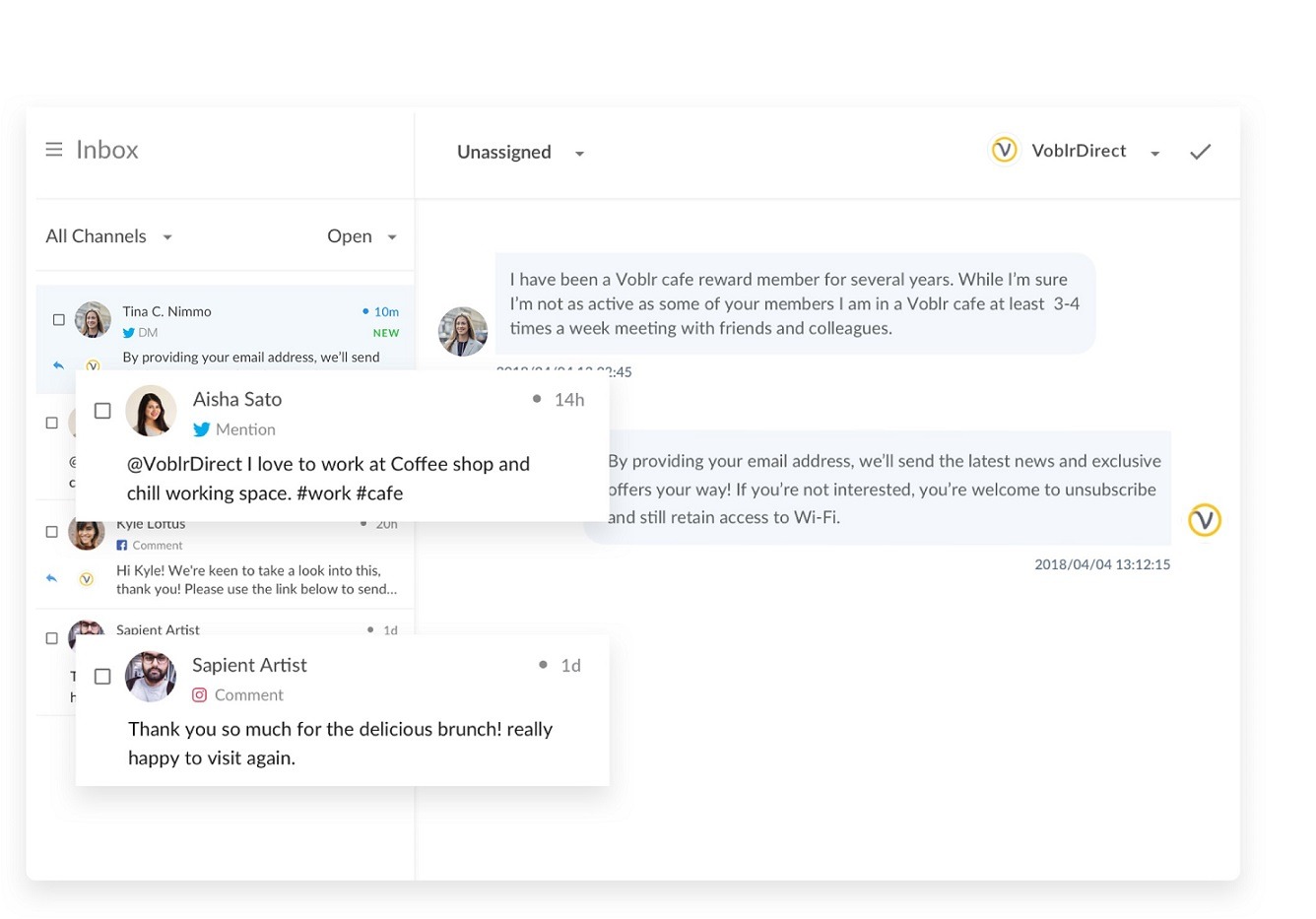1316x919 pixels.
Task: Expand the Unassigned assignee dropdown
Action: click(x=521, y=153)
